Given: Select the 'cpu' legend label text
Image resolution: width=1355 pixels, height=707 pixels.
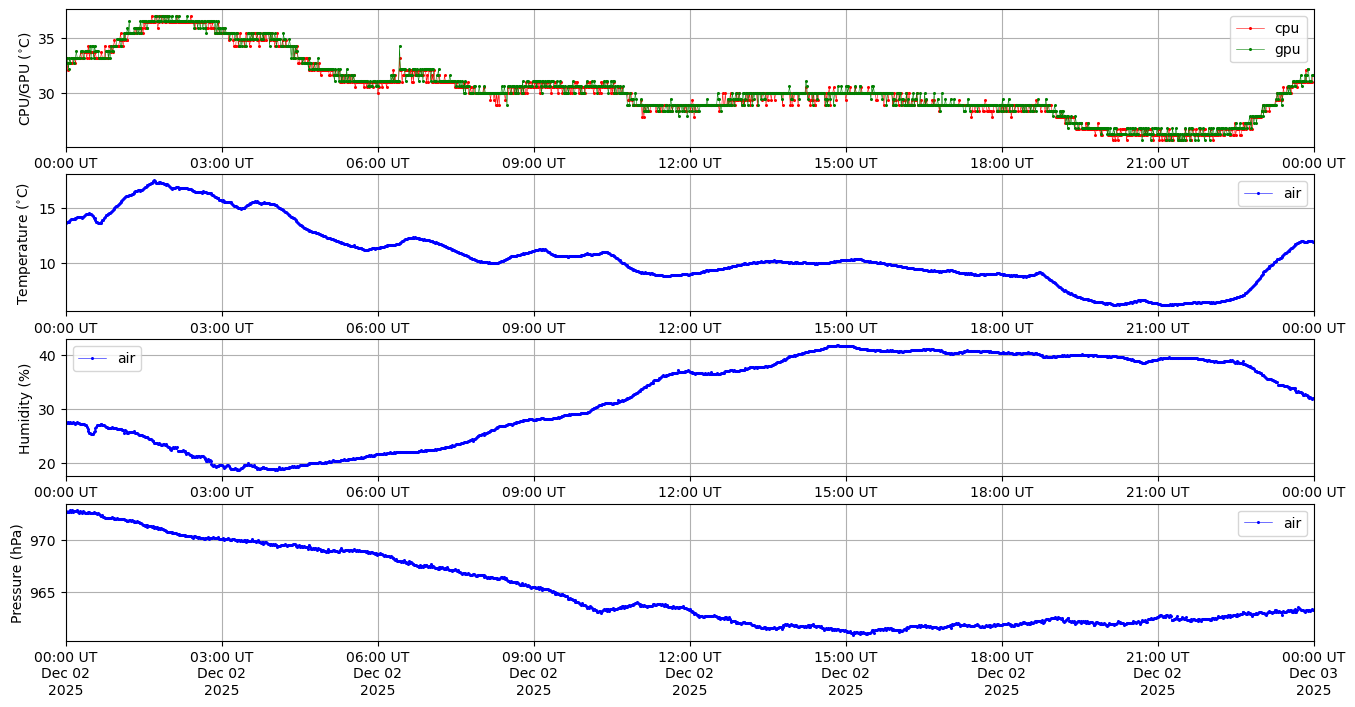Looking at the screenshot, I should pyautogui.click(x=1286, y=29).
